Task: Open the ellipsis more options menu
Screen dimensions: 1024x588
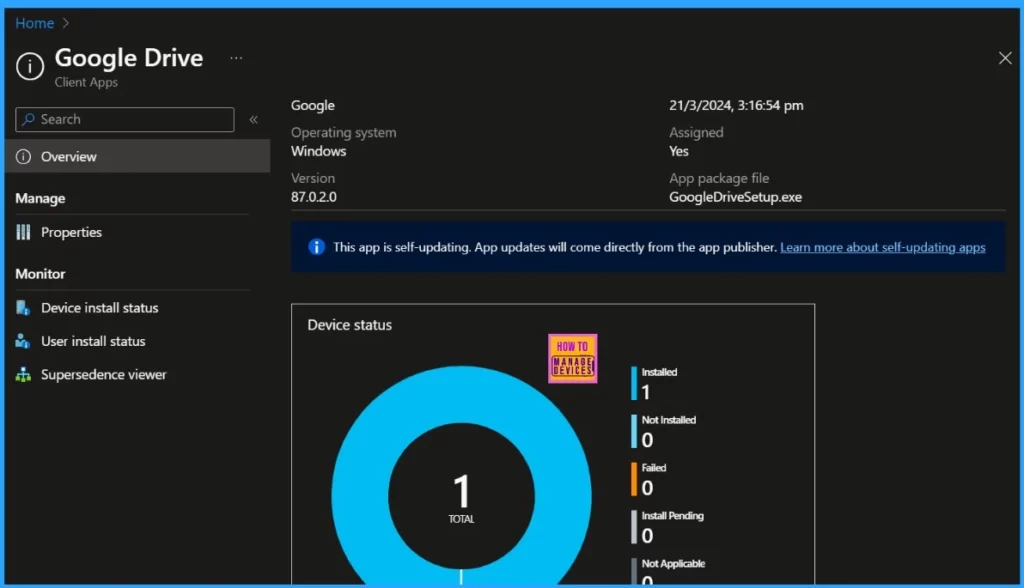Action: (x=236, y=58)
